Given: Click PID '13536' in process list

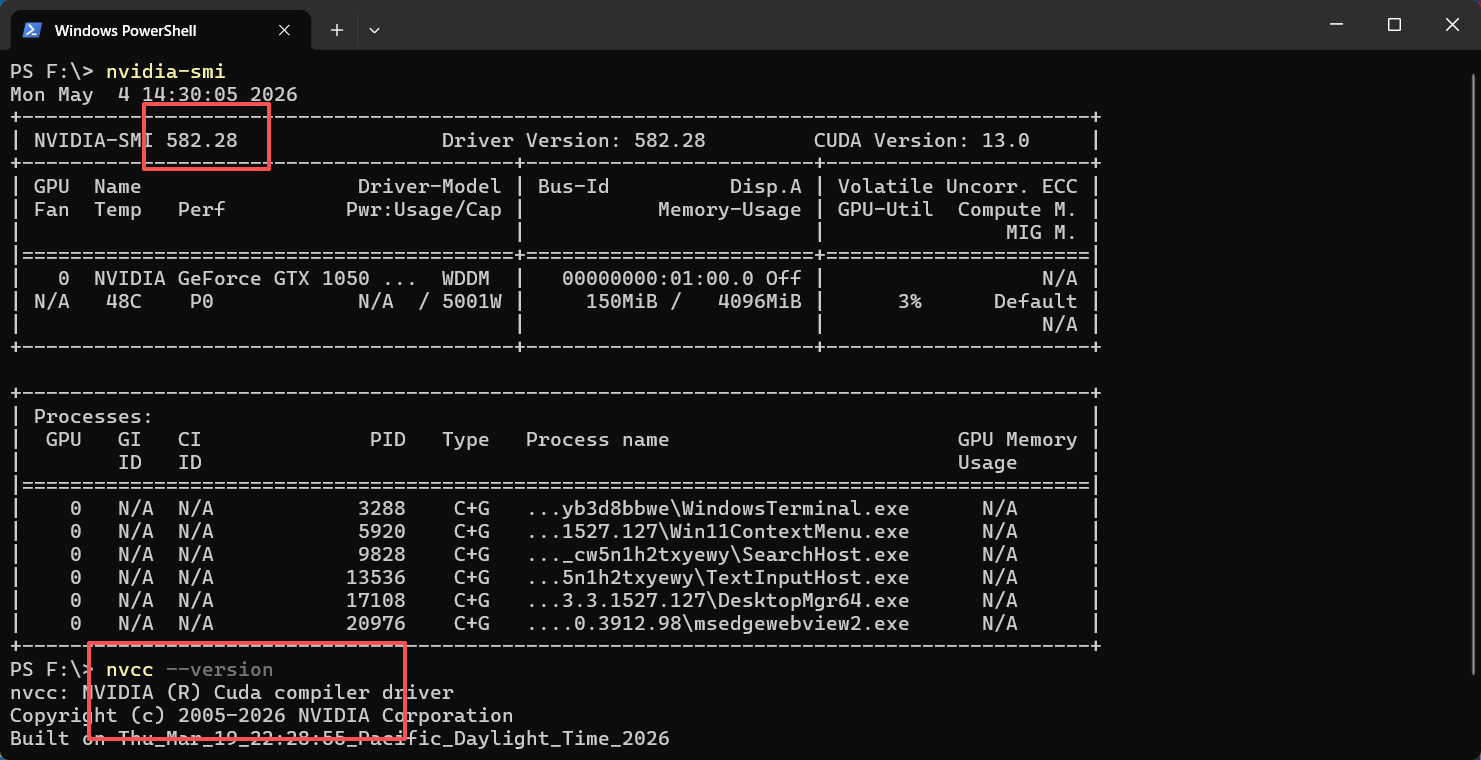Looking at the screenshot, I should (376, 577).
